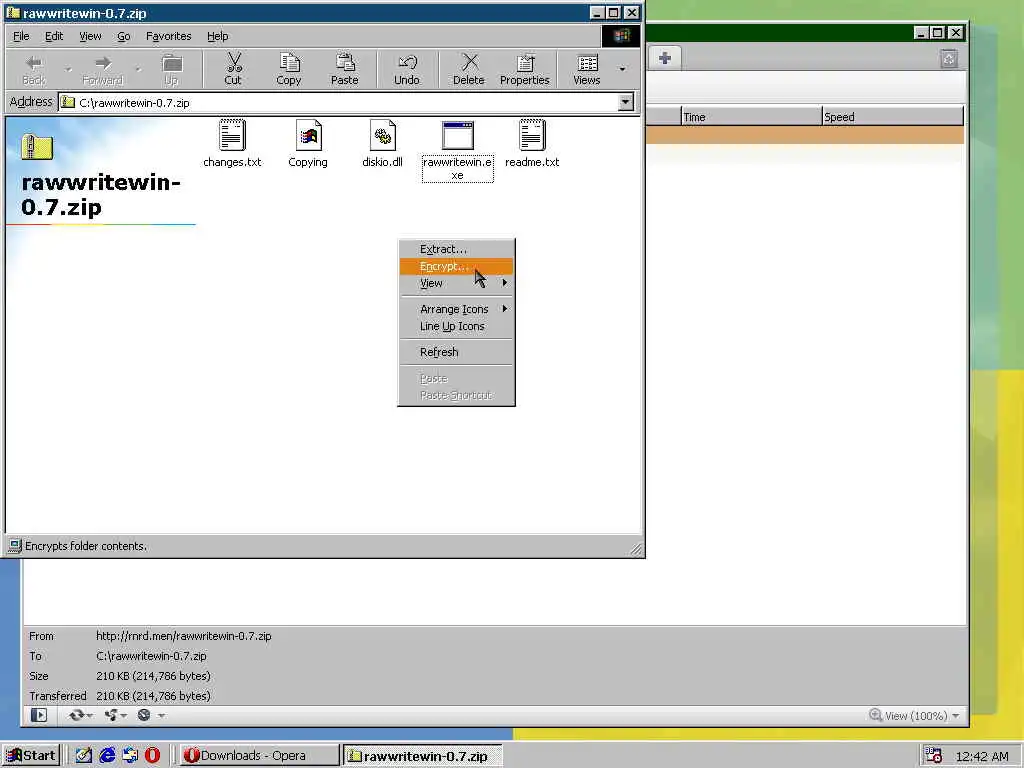Toggle the panel button in Opera's status bar
Screen dimensions: 1024x768
click(x=39, y=715)
